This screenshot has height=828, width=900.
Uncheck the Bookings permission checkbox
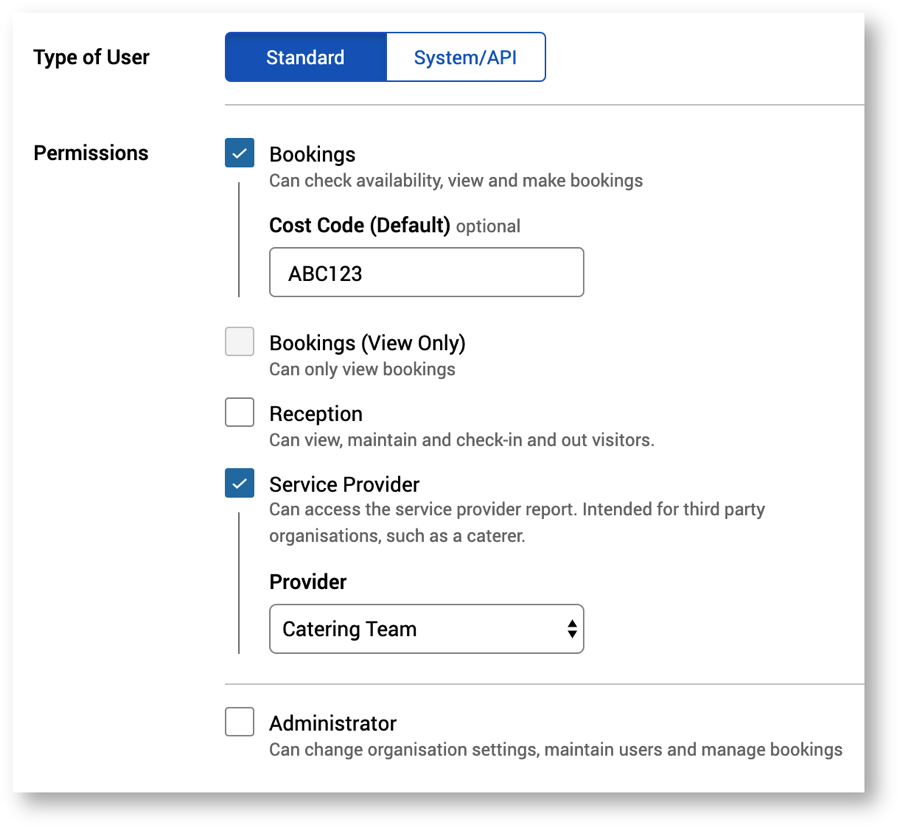240,153
